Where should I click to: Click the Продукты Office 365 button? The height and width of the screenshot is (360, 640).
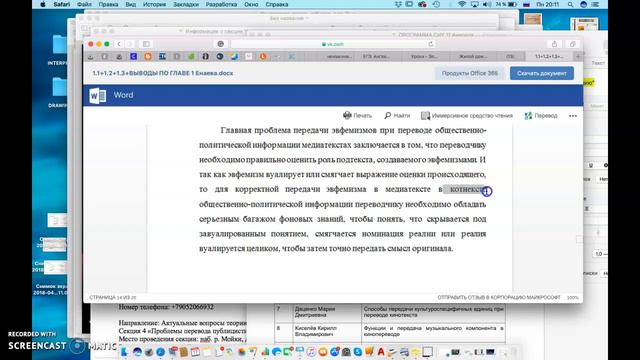[x=469, y=73]
